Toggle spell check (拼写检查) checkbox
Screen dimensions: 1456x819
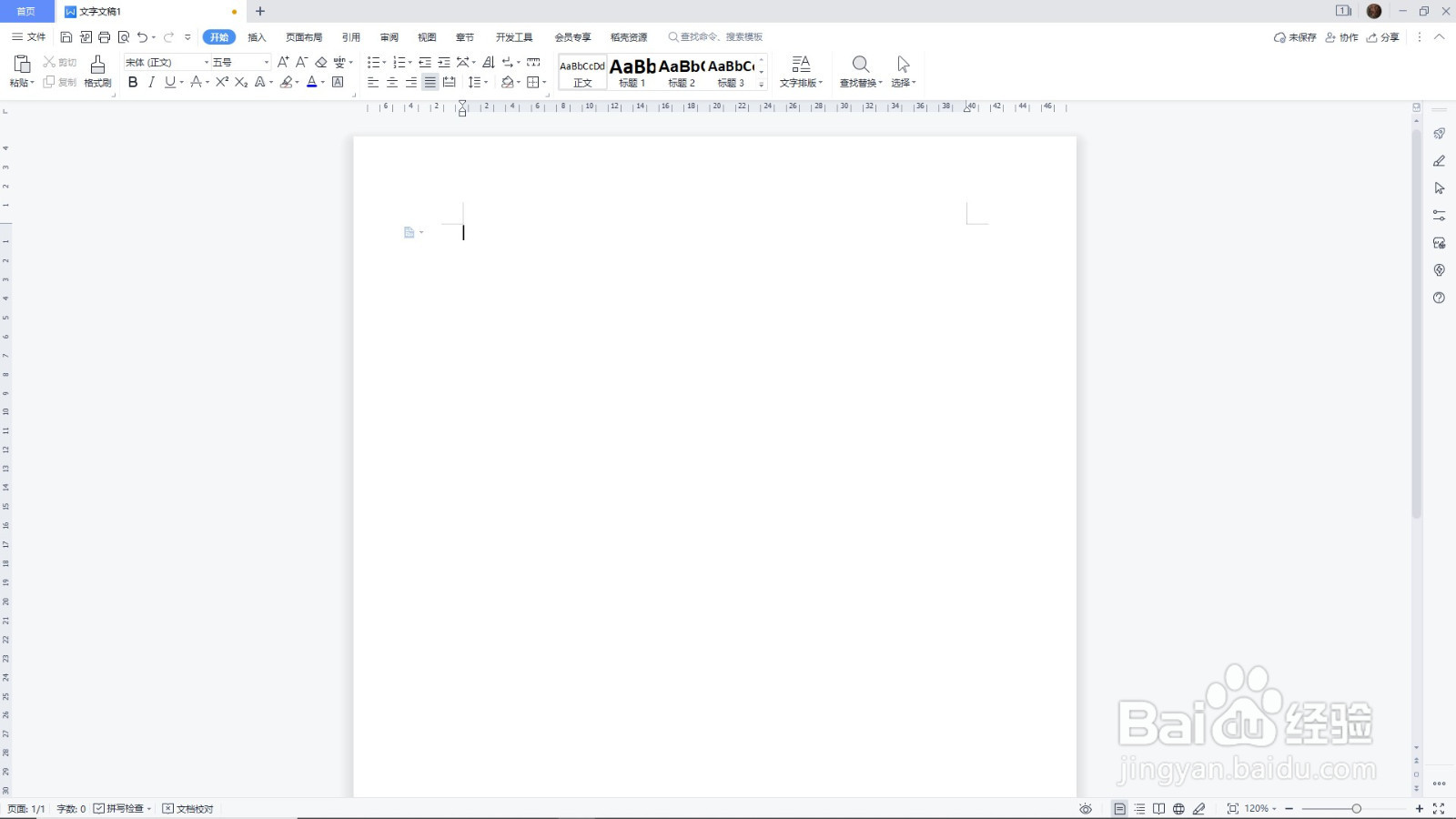[x=99, y=808]
